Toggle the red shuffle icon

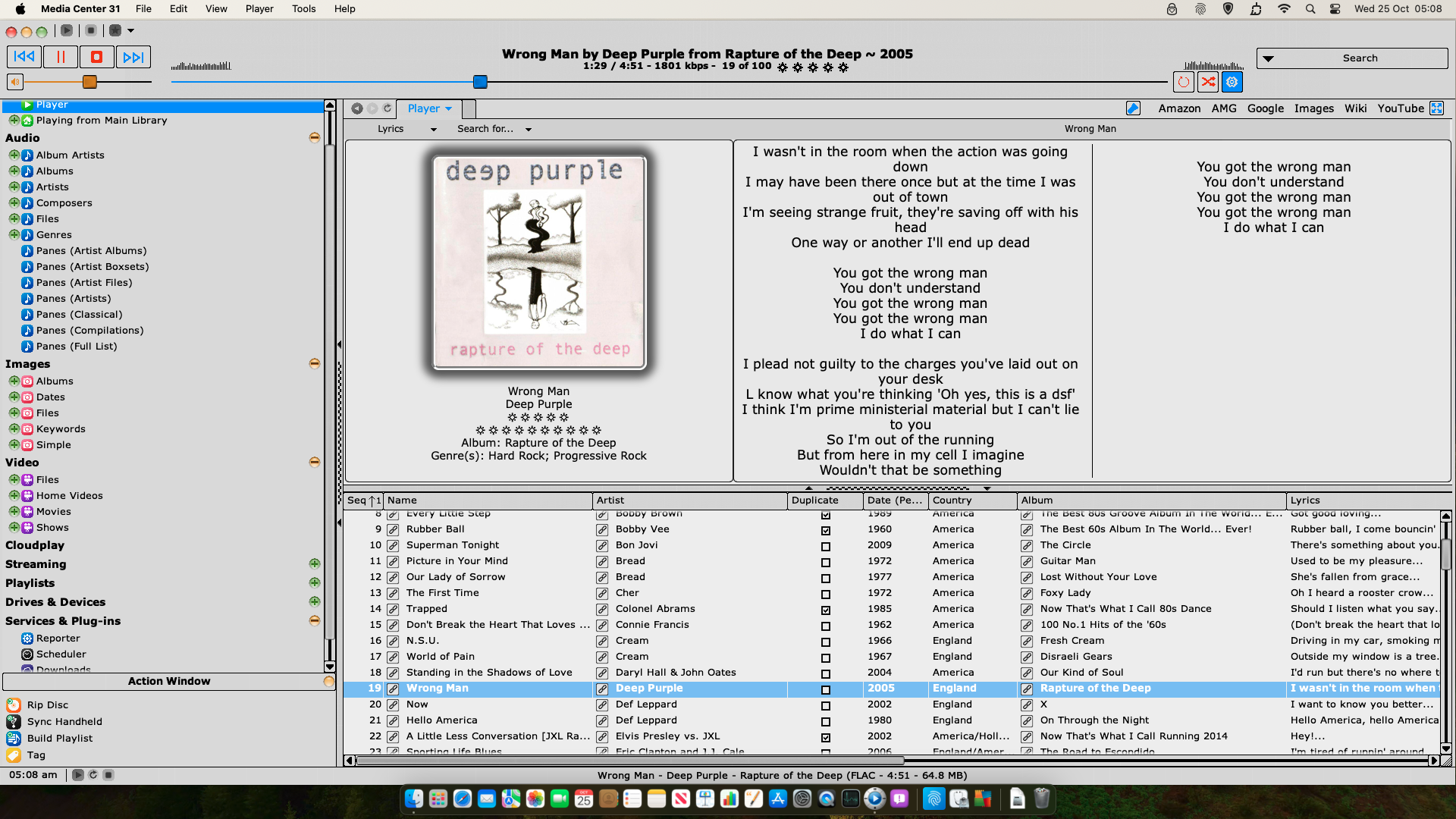tap(1208, 82)
